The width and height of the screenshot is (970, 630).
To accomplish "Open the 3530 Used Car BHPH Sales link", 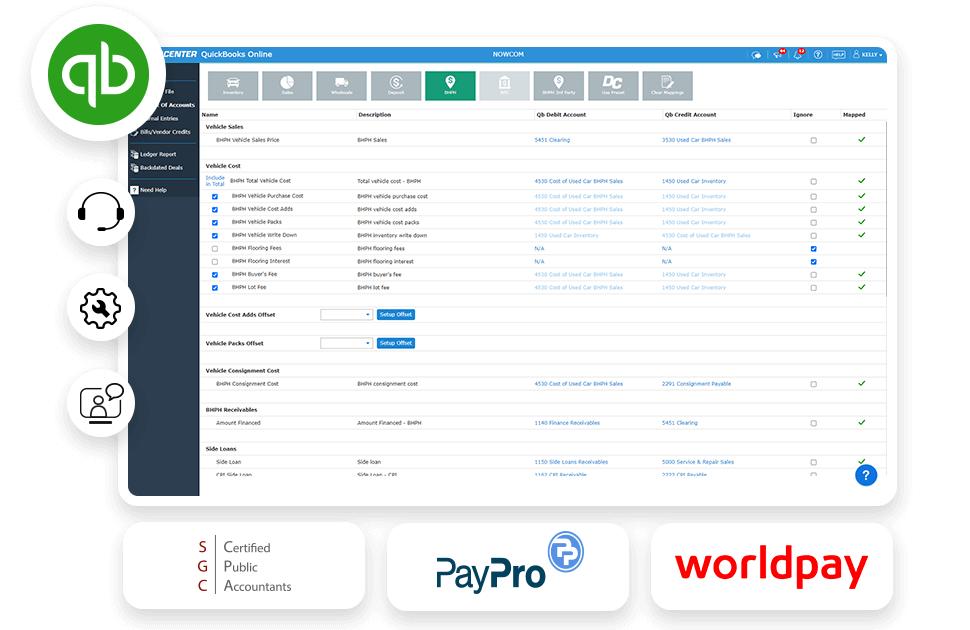I will pyautogui.click(x=696, y=140).
